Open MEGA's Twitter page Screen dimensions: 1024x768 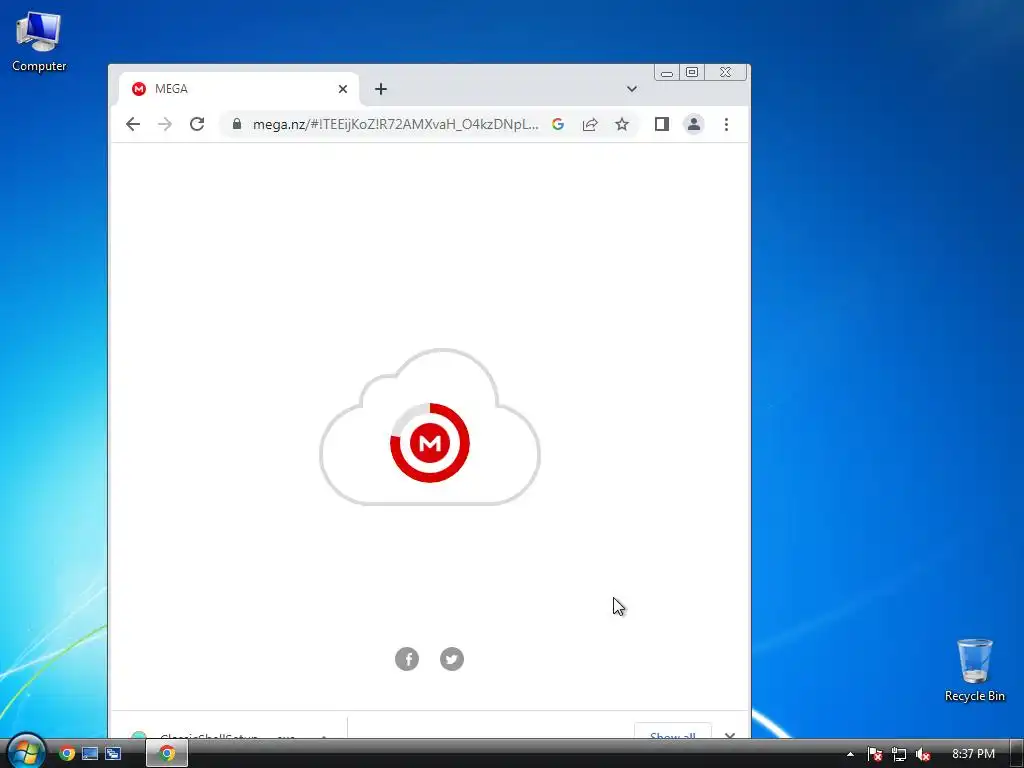click(x=452, y=659)
